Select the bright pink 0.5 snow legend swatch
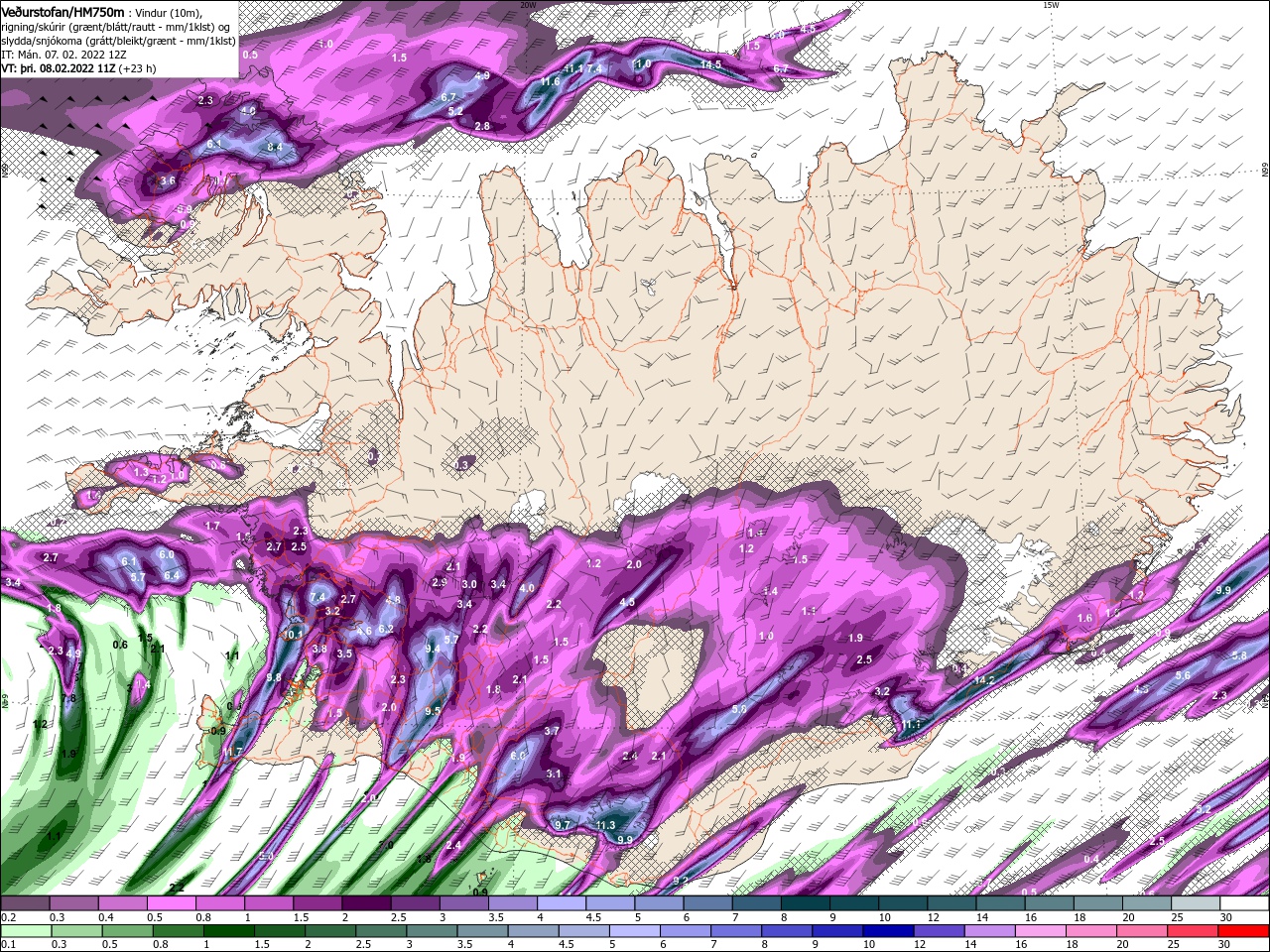Image resolution: width=1270 pixels, height=952 pixels. (x=171, y=903)
